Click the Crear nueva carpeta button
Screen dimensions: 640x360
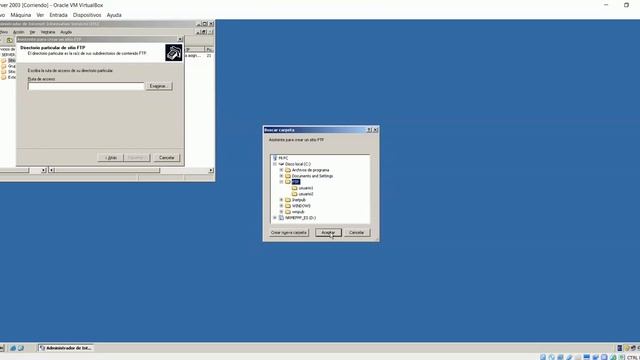pos(289,232)
